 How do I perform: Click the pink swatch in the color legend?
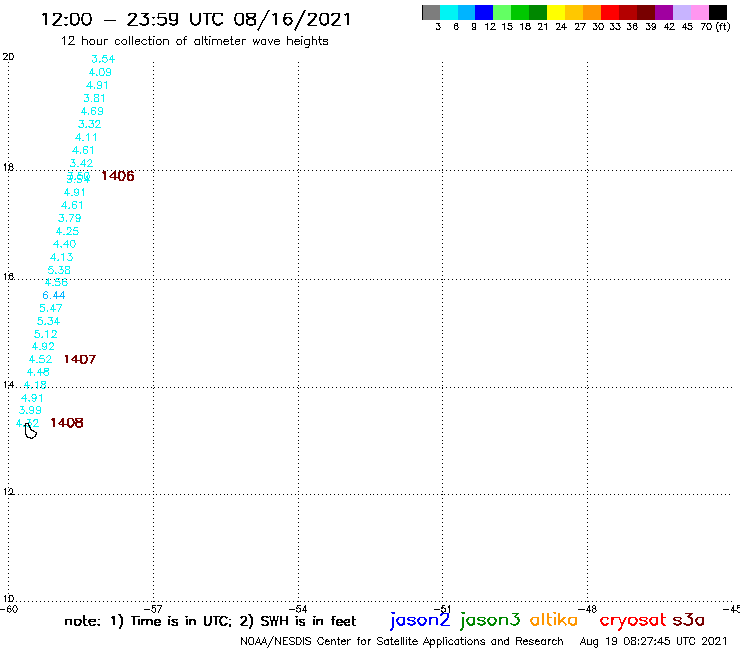click(700, 12)
